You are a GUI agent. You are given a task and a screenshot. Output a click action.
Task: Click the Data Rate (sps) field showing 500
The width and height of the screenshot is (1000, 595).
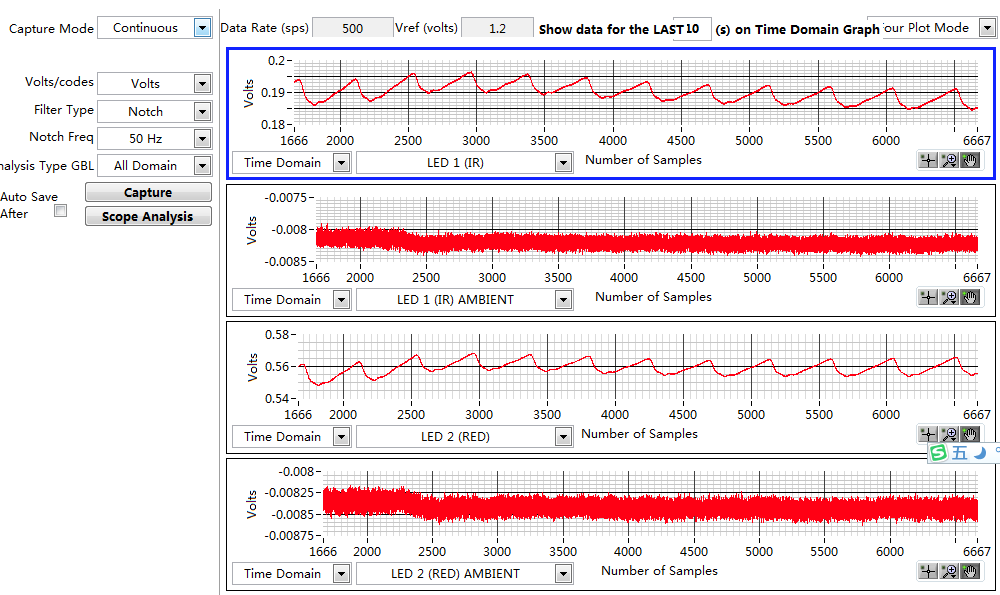click(x=352, y=28)
